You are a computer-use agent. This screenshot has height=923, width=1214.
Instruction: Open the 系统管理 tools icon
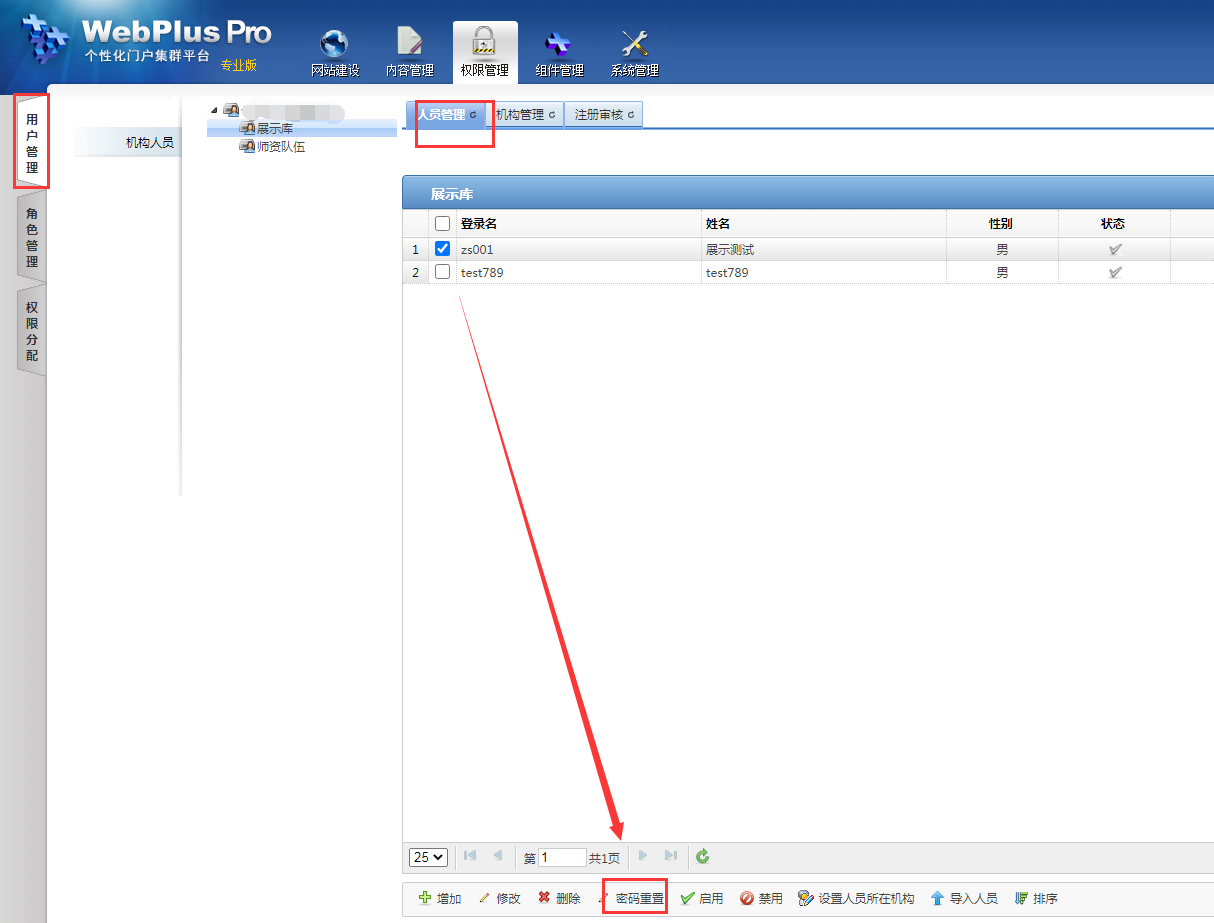(634, 44)
